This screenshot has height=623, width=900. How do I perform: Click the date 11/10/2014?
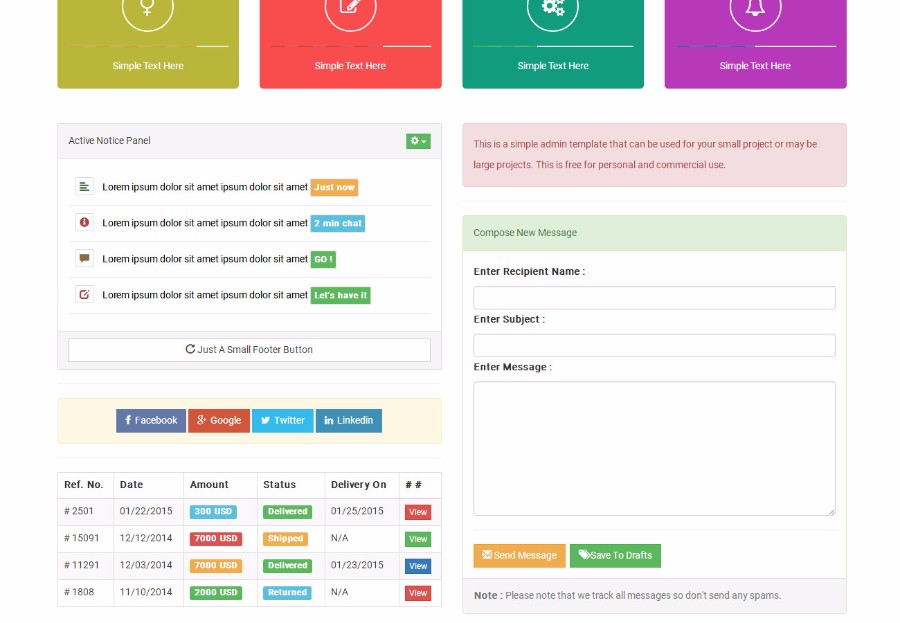[x=146, y=592]
